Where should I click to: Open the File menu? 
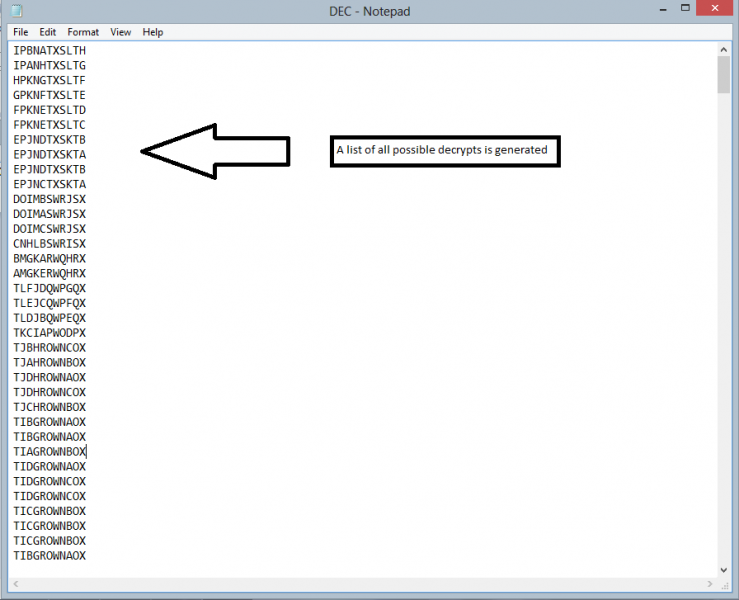coord(21,32)
